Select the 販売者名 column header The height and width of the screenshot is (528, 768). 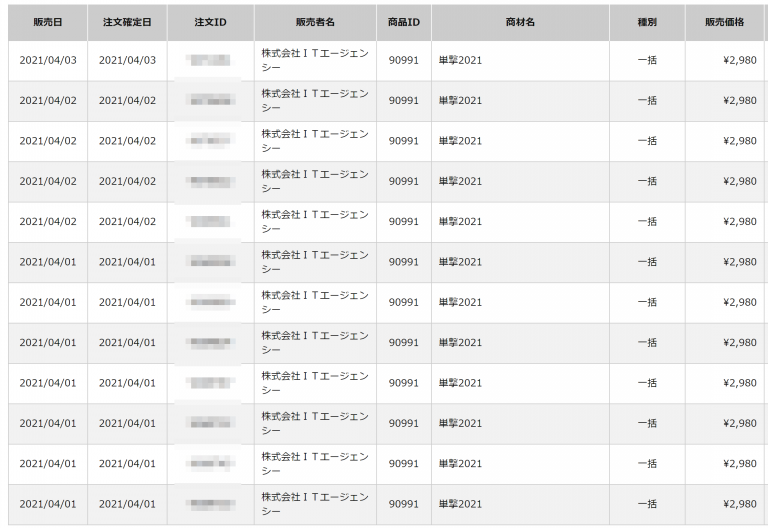[x=315, y=22]
